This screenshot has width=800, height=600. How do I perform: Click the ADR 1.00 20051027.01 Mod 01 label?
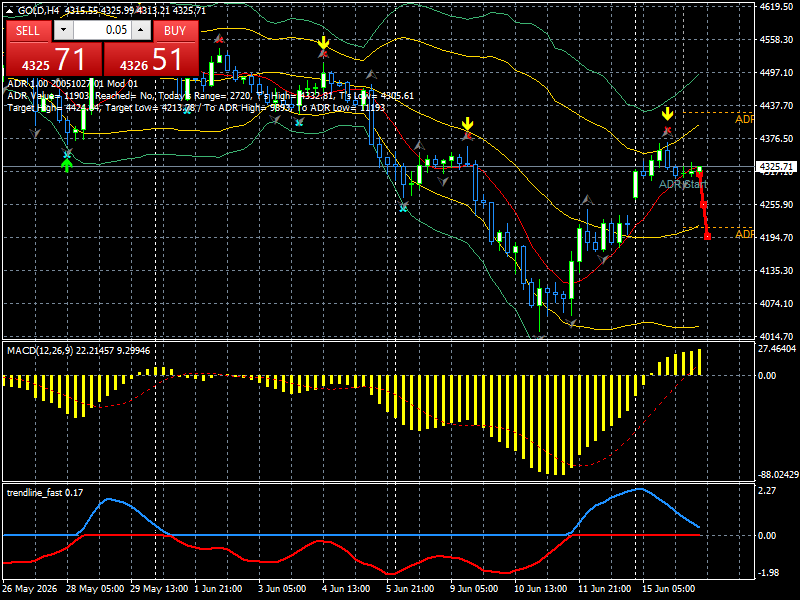coord(72,84)
